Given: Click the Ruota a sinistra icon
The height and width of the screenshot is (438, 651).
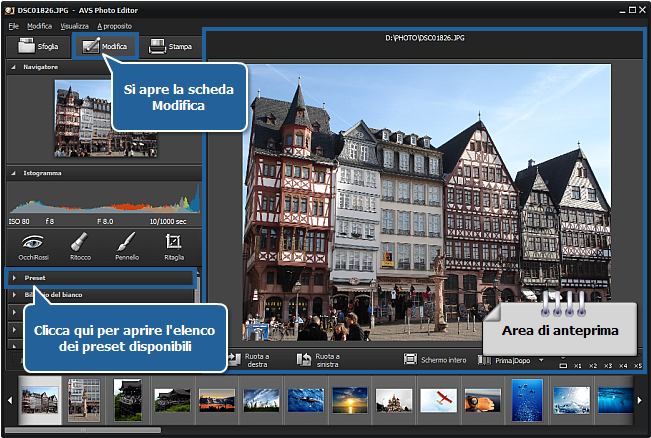Looking at the screenshot, I should point(304,360).
